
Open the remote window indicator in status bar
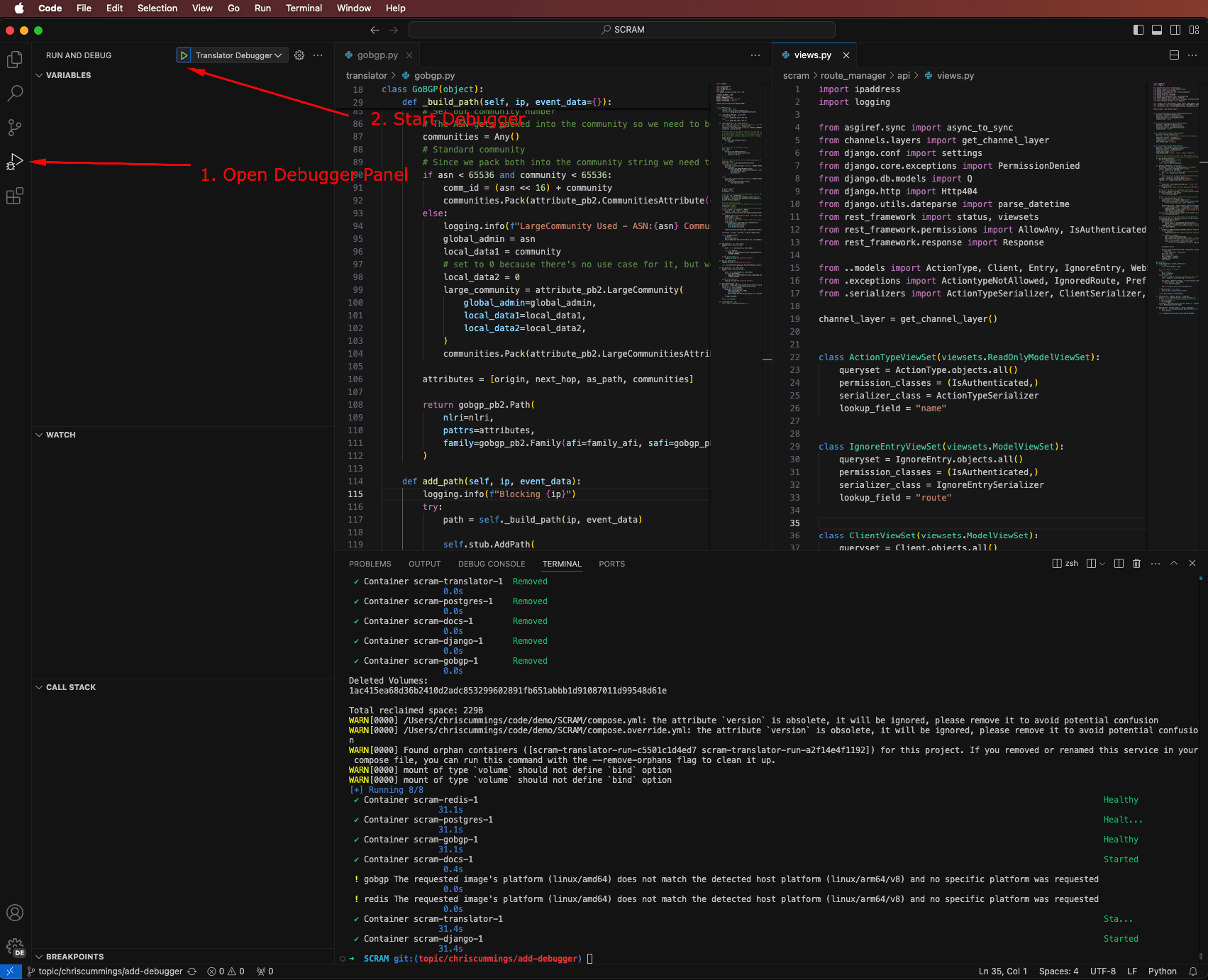pos(11,971)
